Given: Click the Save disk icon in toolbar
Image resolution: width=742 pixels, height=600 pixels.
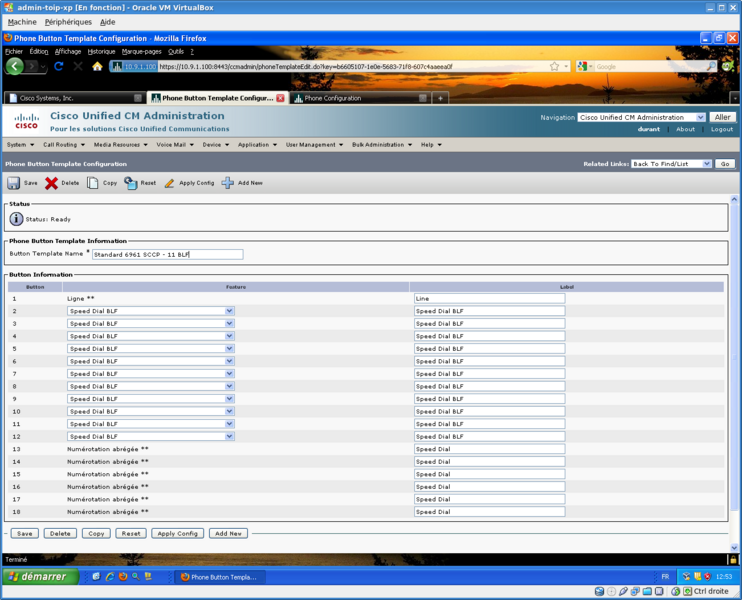Looking at the screenshot, I should [14, 183].
